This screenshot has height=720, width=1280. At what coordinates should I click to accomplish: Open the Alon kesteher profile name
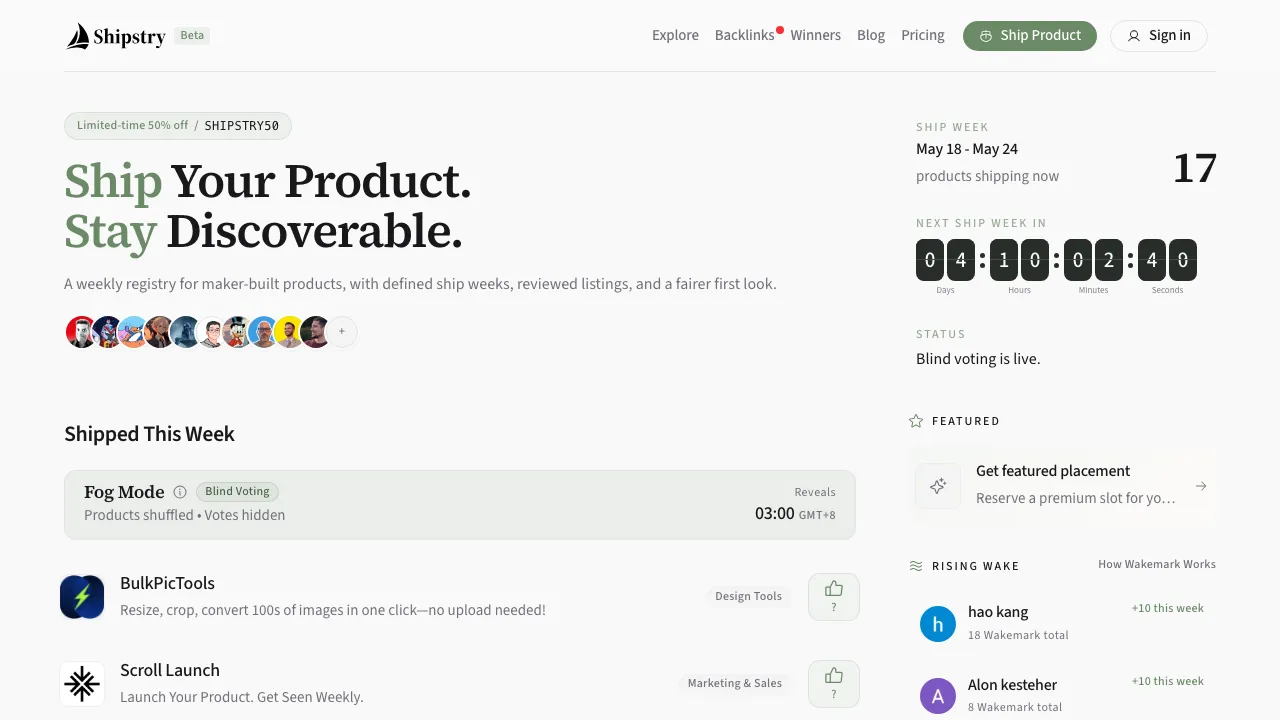1012,685
